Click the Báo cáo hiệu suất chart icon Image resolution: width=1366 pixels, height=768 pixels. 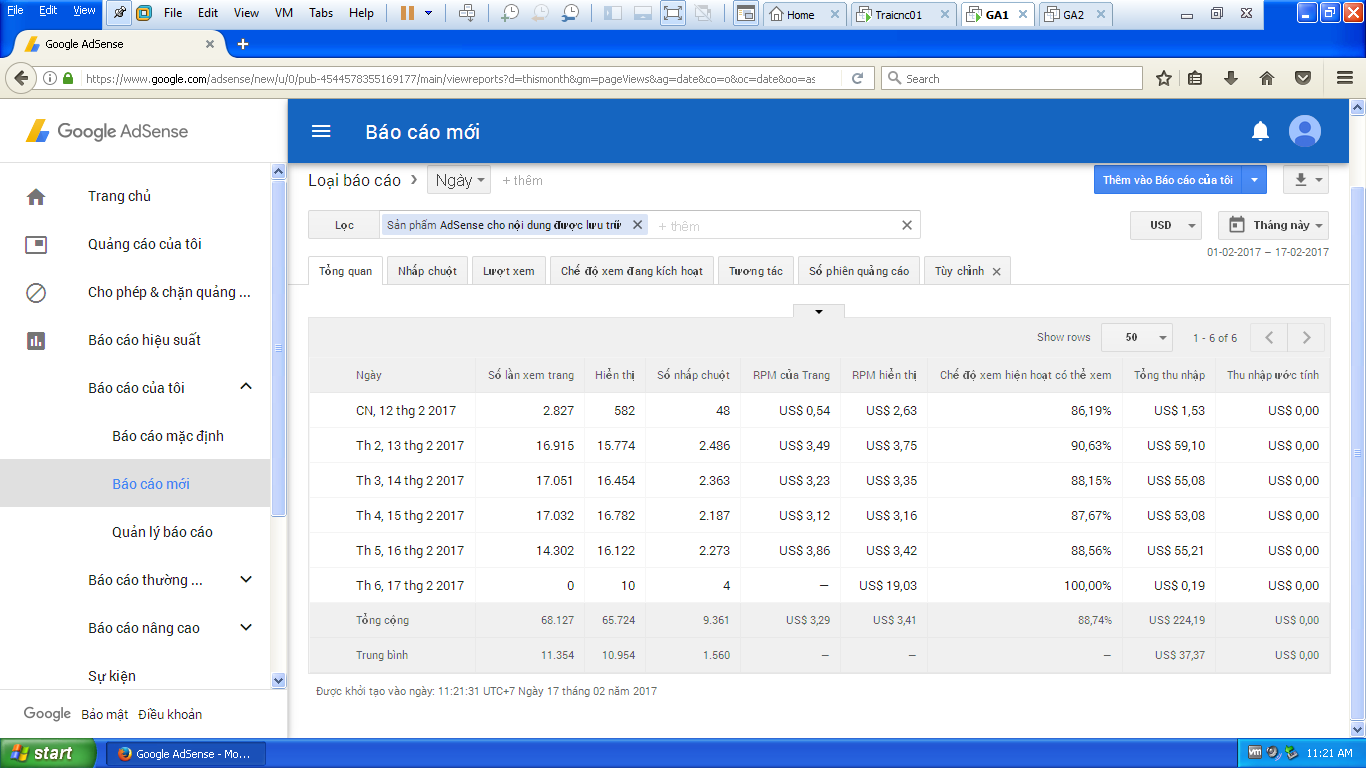[x=36, y=340]
